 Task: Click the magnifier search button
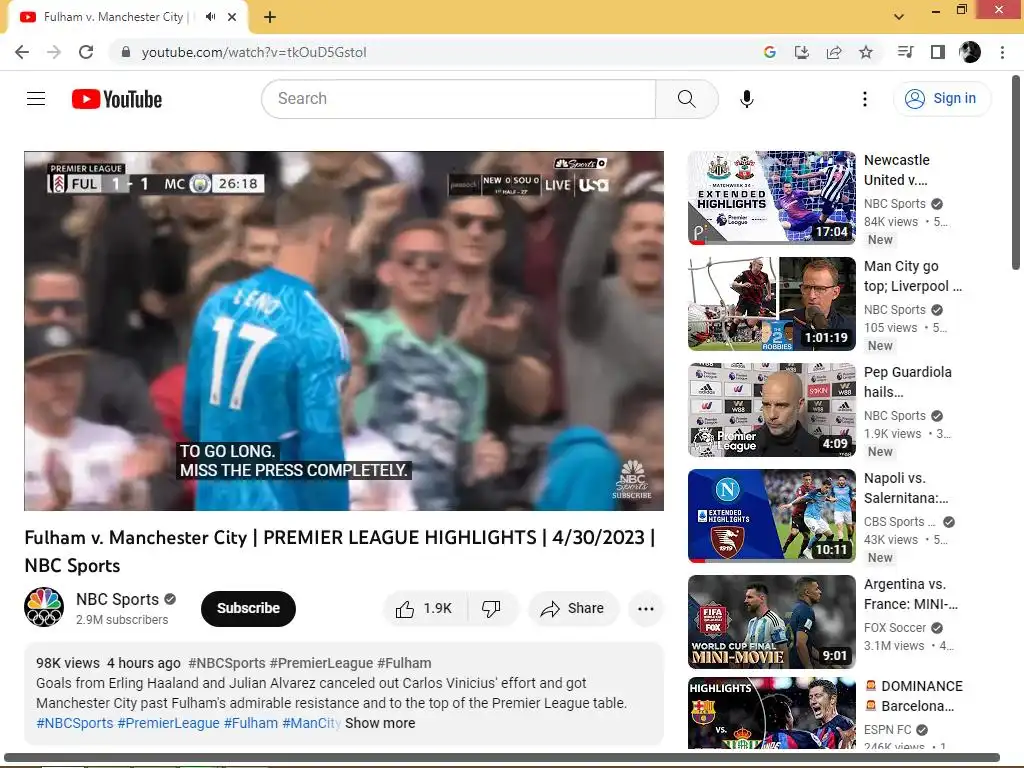[x=686, y=99]
